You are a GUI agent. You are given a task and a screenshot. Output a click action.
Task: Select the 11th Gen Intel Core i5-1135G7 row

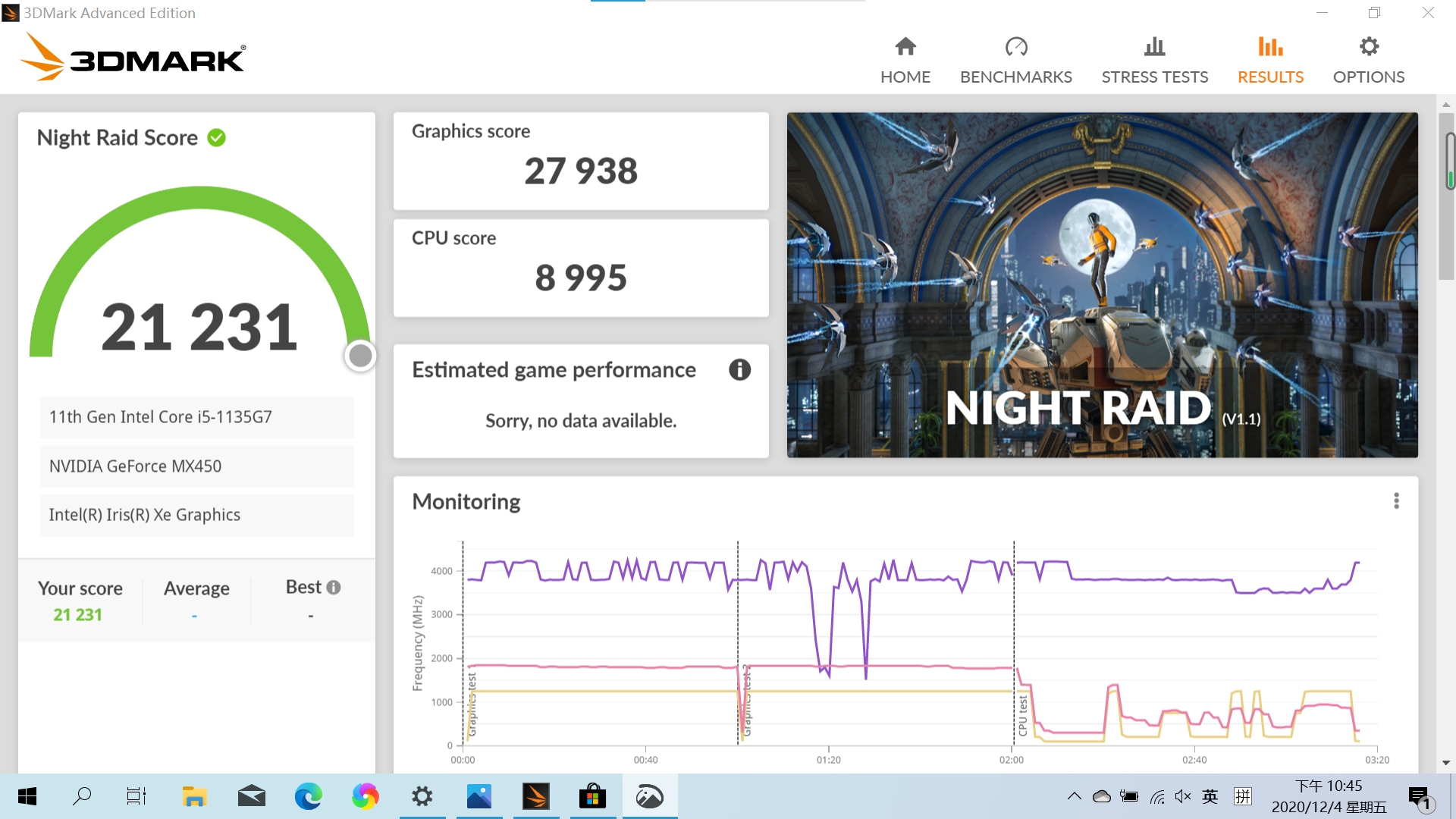point(196,417)
